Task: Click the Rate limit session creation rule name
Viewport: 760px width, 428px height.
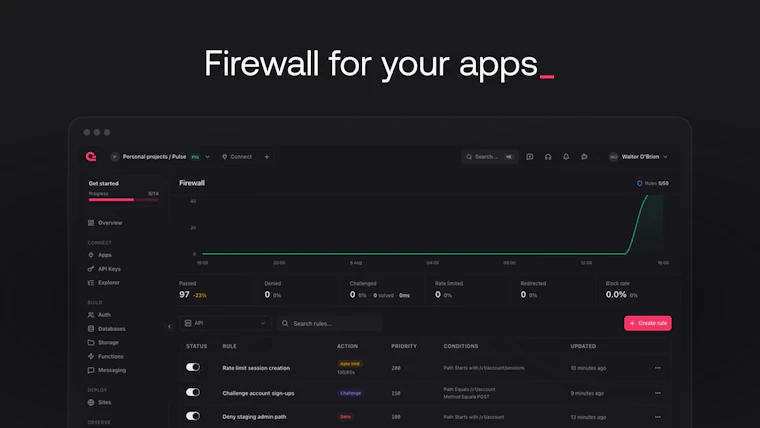Action: 256,368
